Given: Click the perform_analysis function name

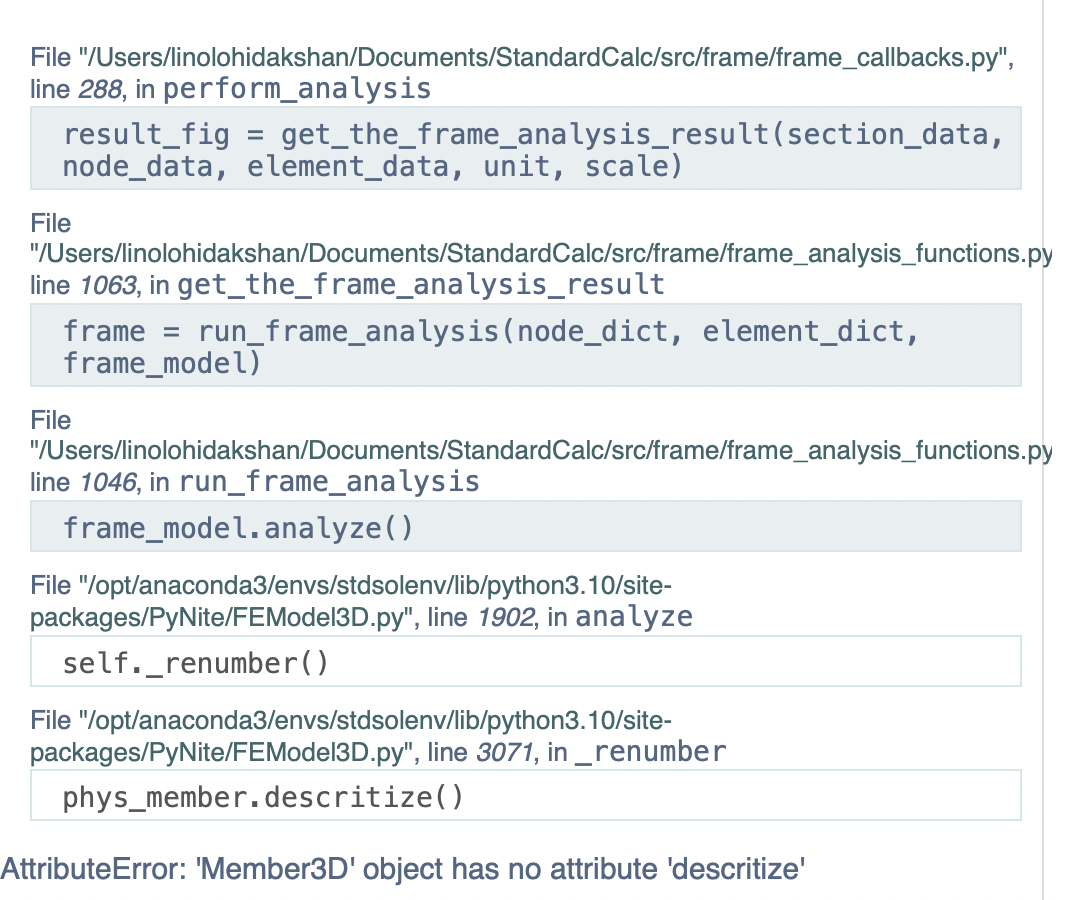Looking at the screenshot, I should [297, 88].
